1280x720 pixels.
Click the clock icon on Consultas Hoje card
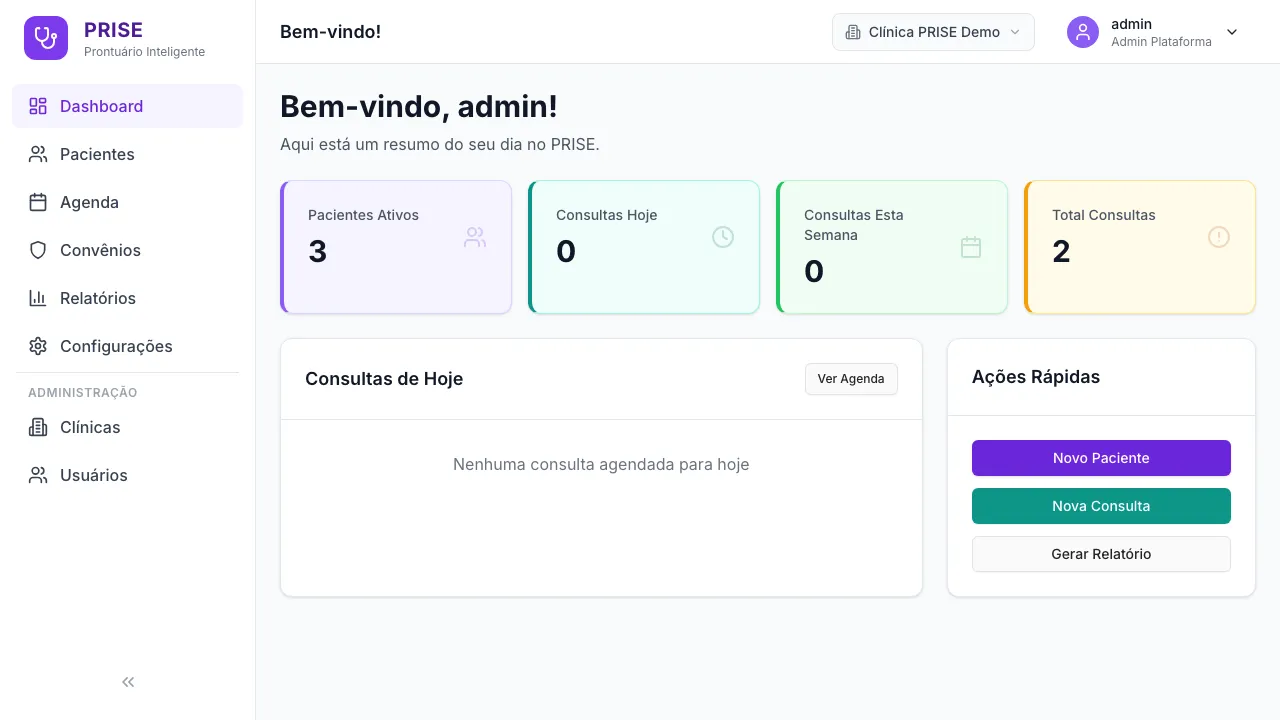coord(723,237)
